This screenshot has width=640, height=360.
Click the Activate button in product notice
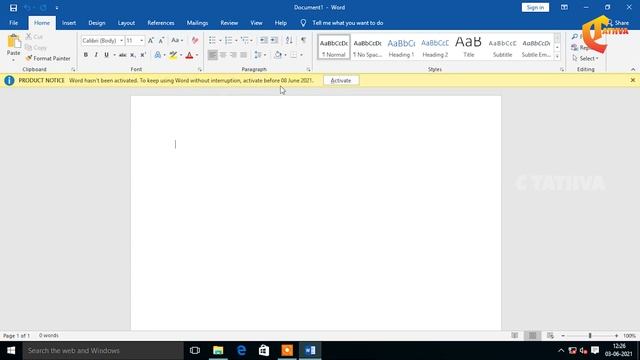point(341,80)
